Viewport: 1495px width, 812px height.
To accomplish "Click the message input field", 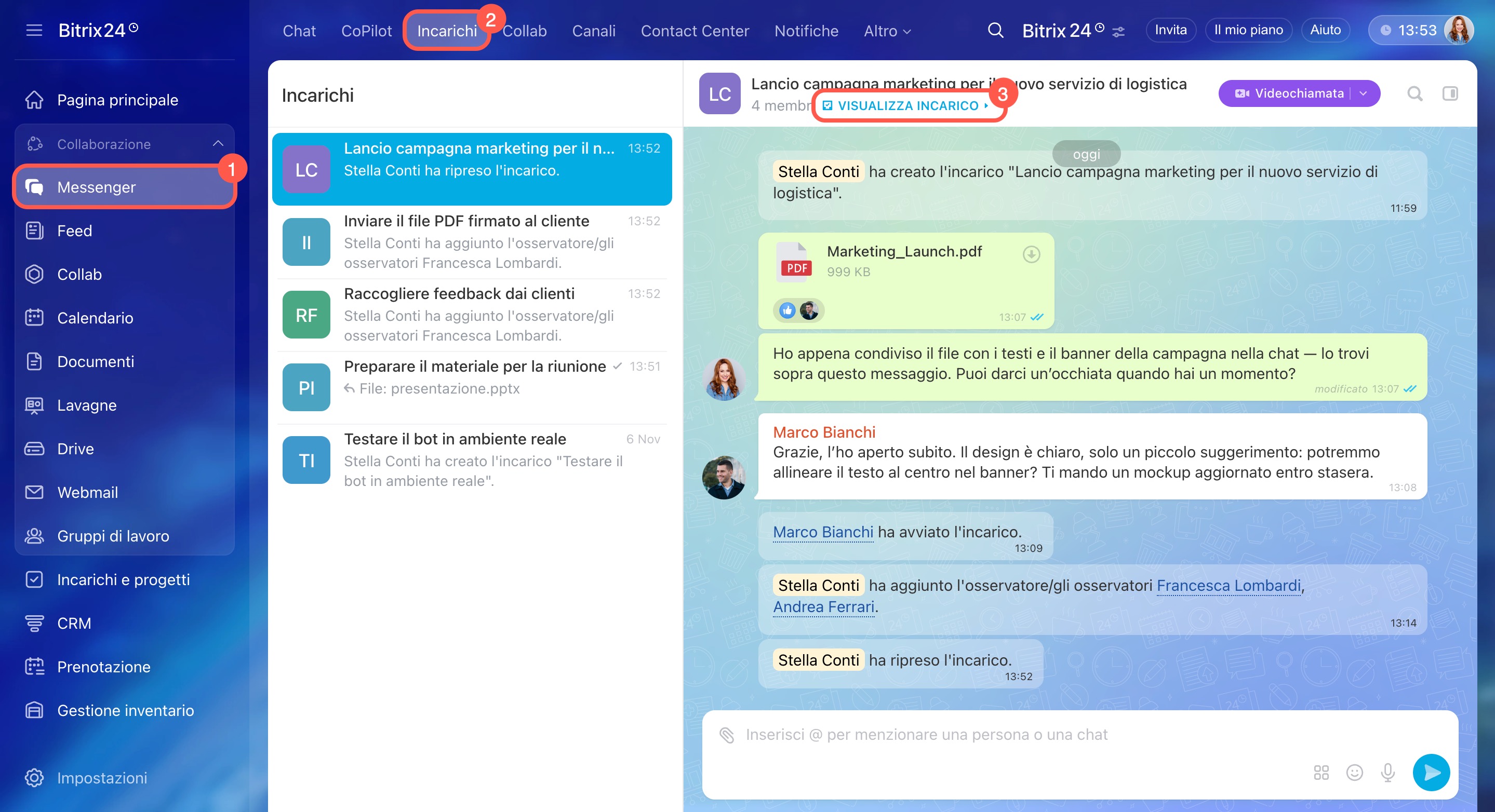I will pyautogui.click(x=986, y=735).
